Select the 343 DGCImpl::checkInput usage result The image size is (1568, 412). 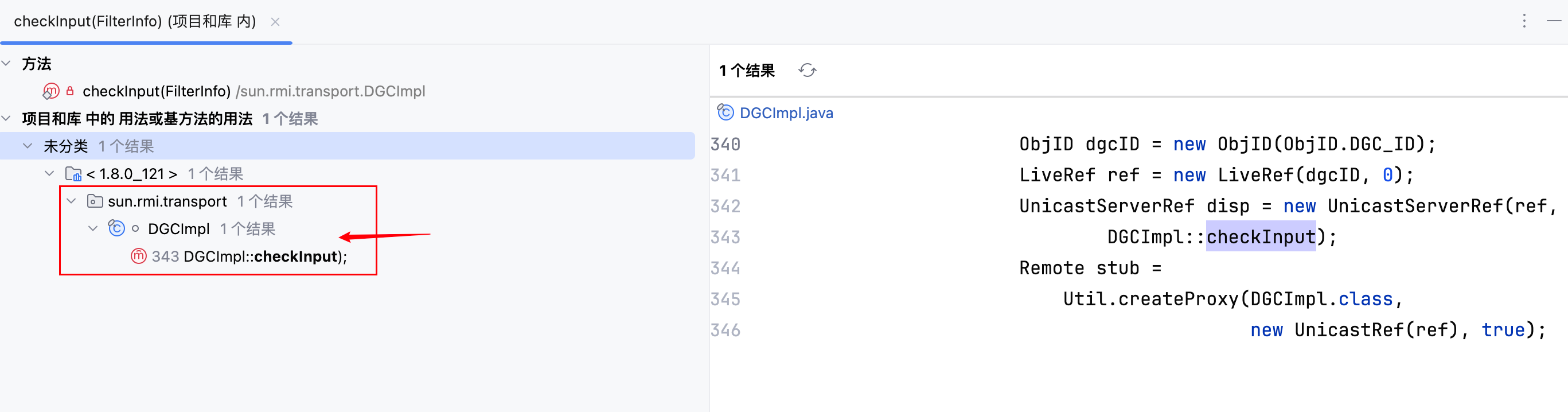point(249,257)
